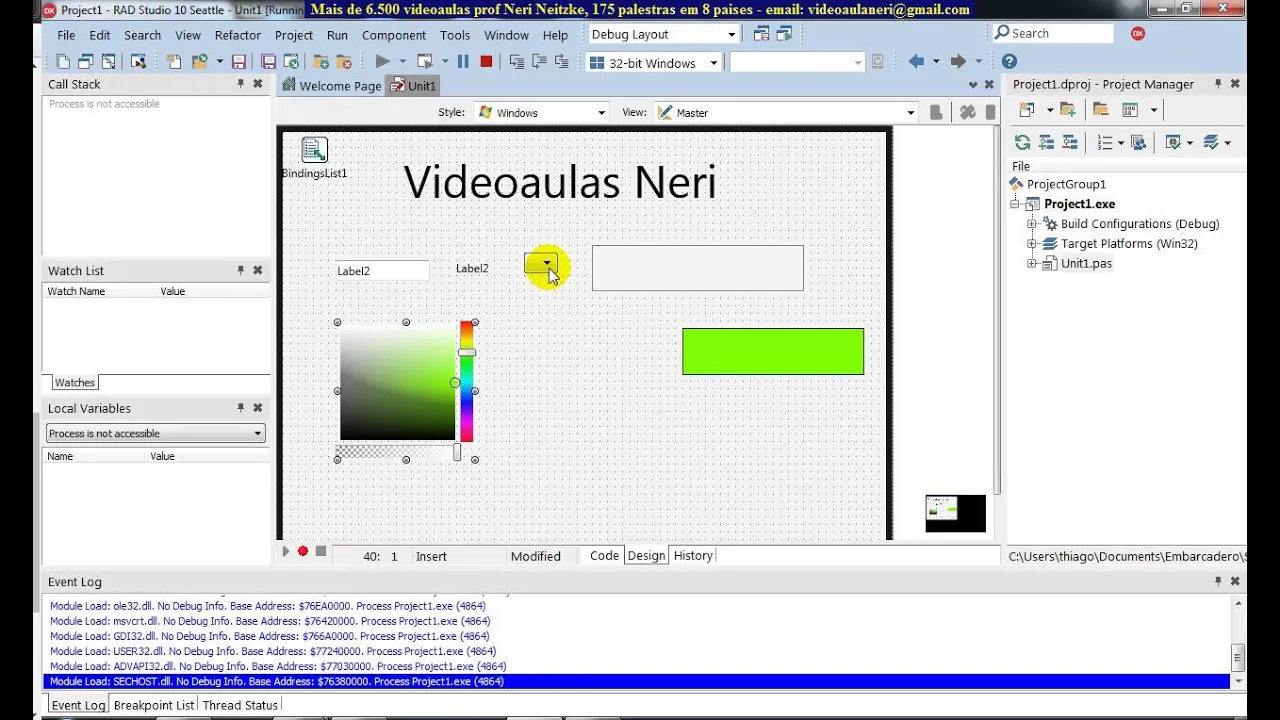
Task: Click the green Run play icon
Action: [x=382, y=62]
